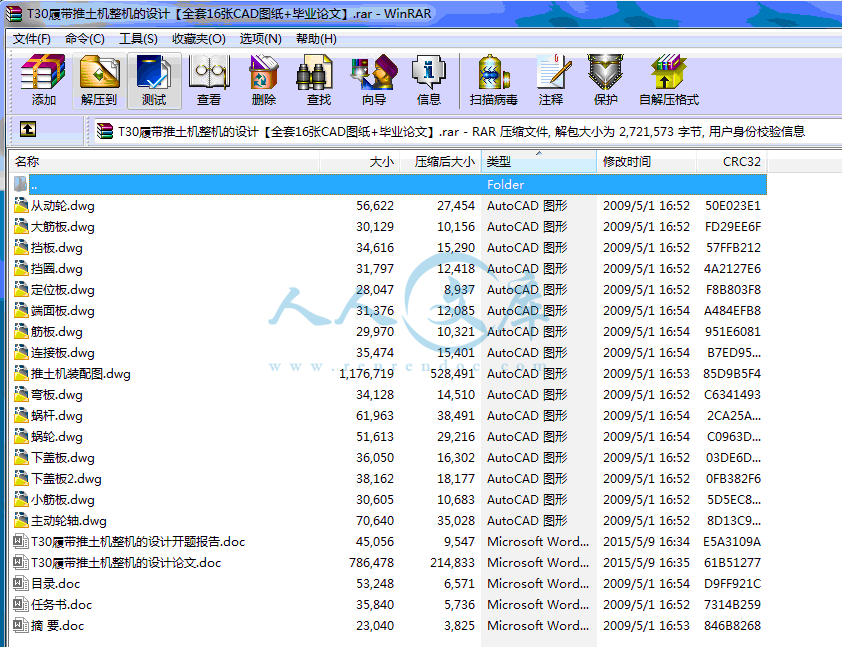Select the file 端面板.dwg
This screenshot has height=647, width=842.
coord(62,310)
